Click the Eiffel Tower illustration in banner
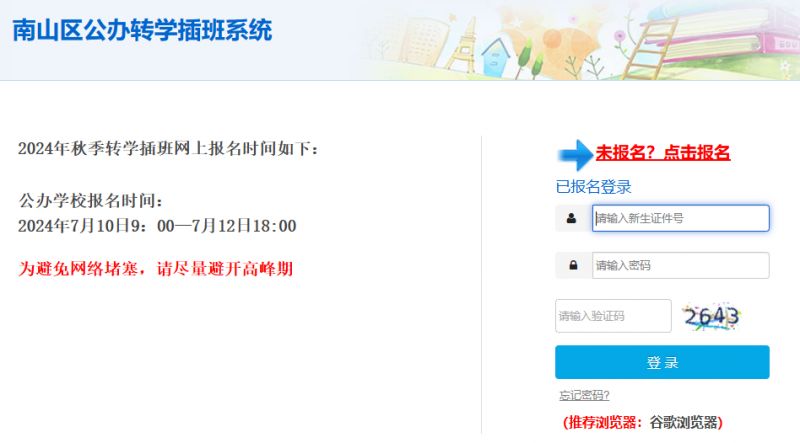 coord(462,44)
